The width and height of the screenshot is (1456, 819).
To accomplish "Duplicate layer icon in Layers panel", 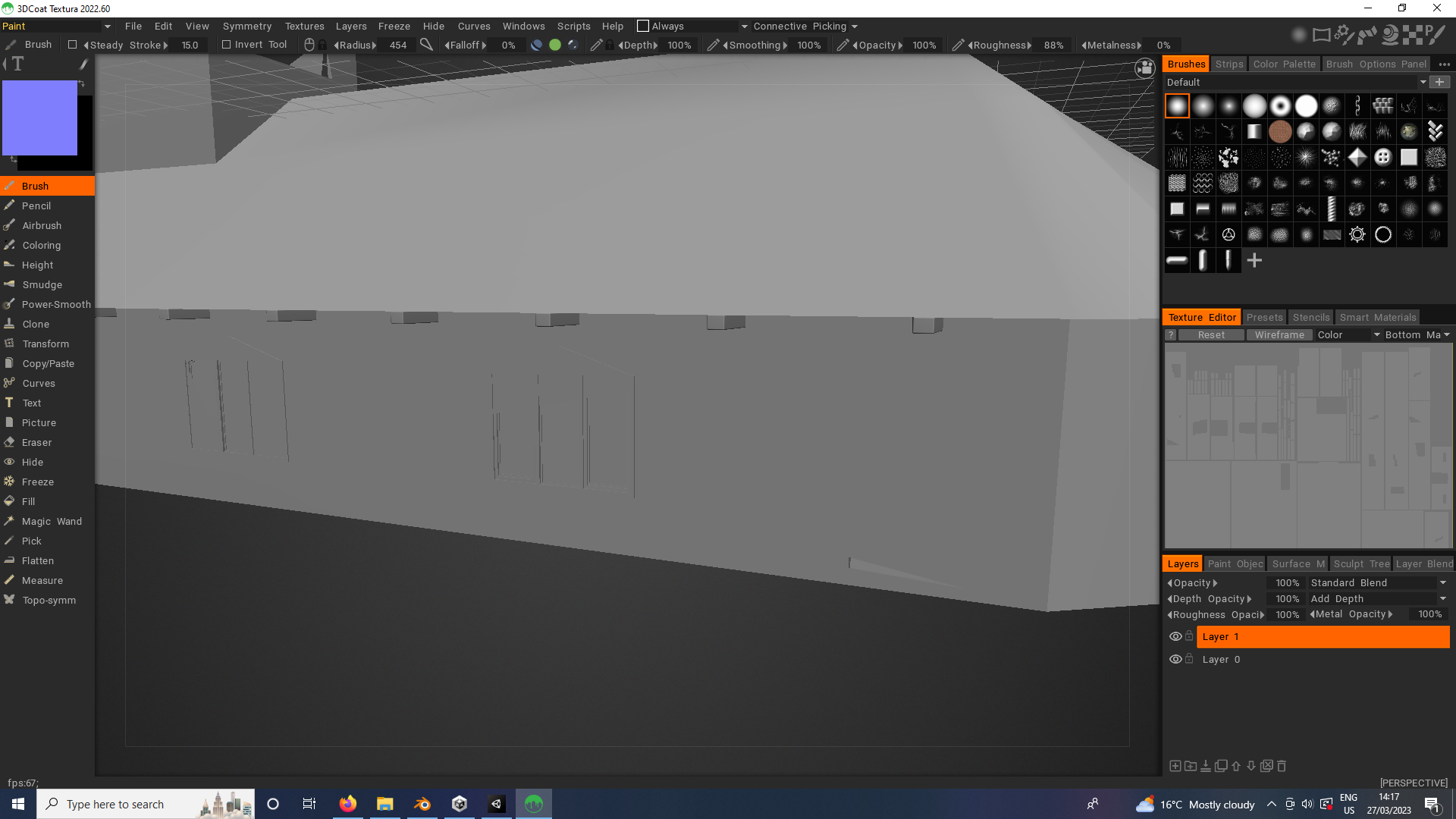I will [x=1221, y=766].
